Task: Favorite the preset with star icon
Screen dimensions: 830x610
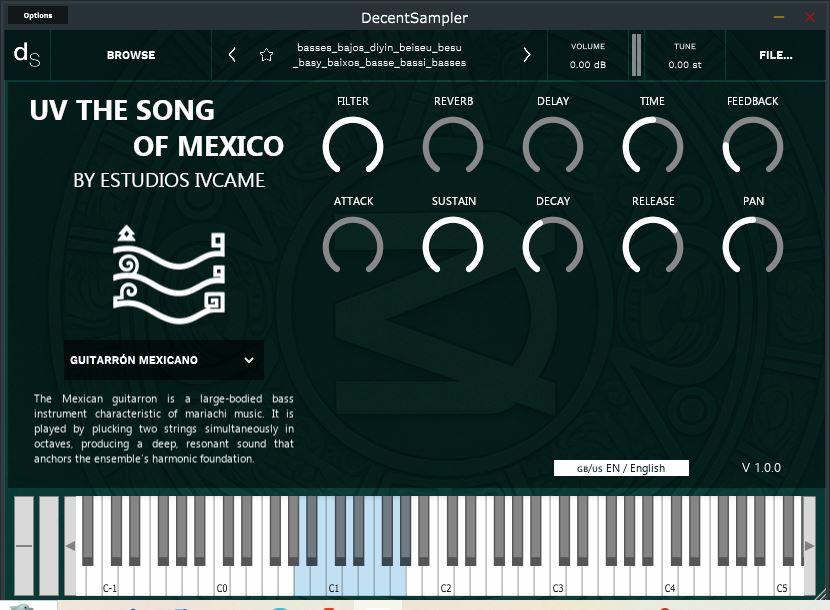Action: [x=266, y=55]
